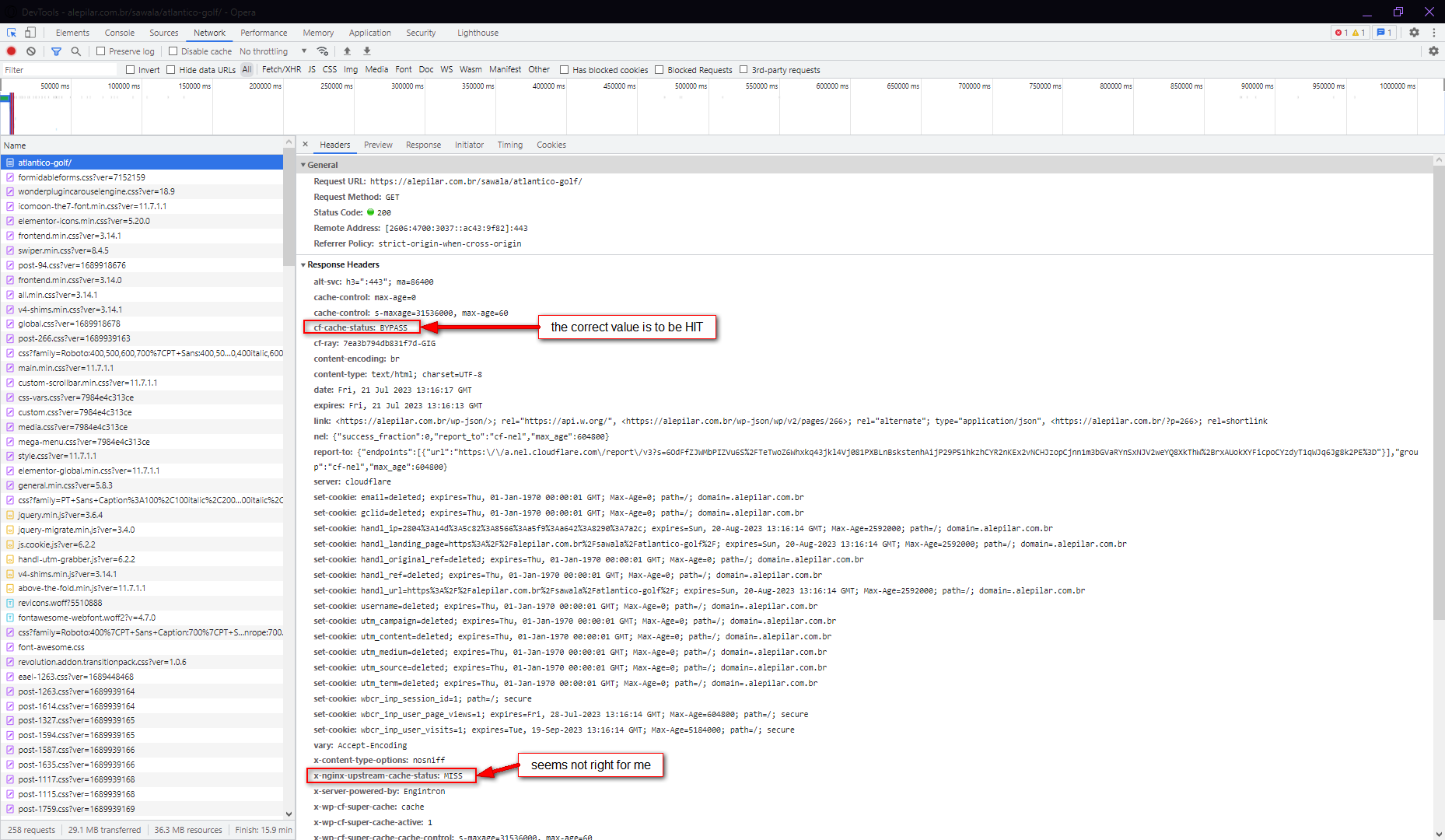Open the Lighthouse panel
1445x840 pixels.
click(x=478, y=33)
